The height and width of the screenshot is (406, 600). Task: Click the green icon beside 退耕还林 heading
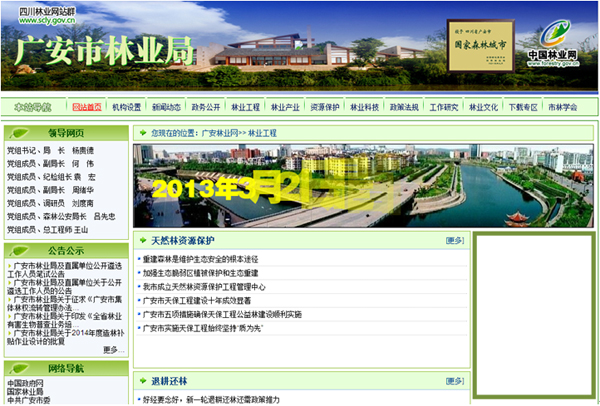(x=142, y=382)
